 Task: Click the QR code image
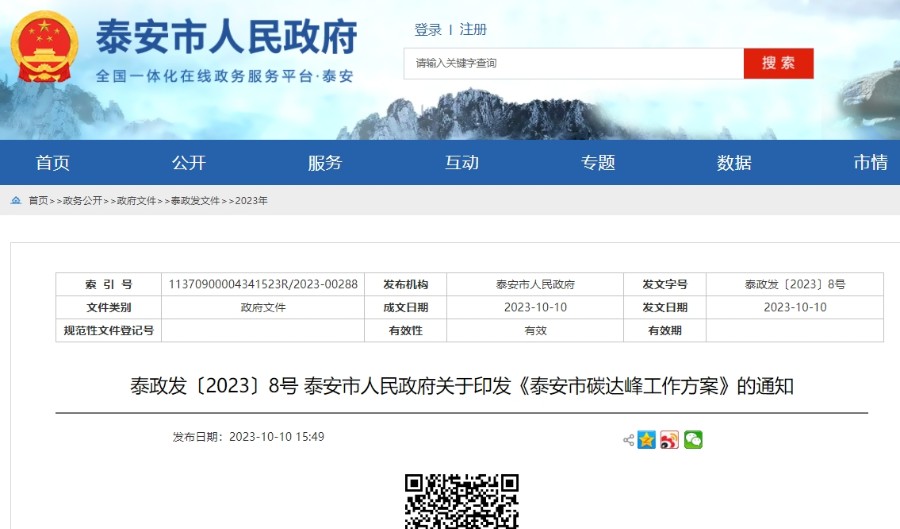(461, 501)
